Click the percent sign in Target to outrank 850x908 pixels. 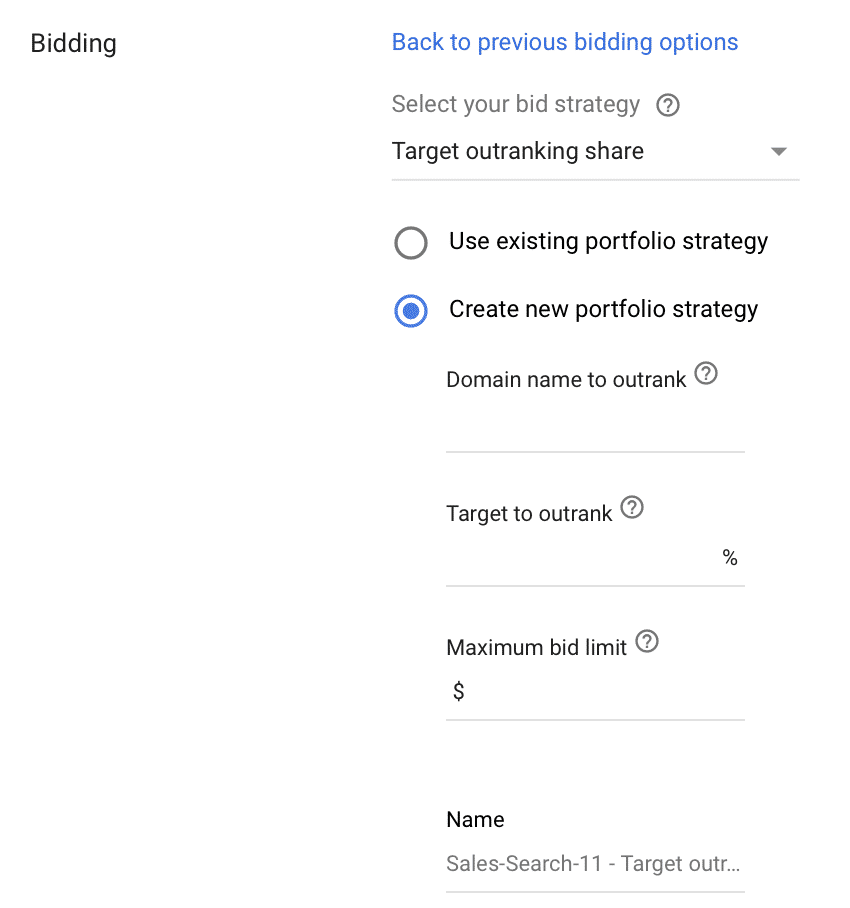[730, 558]
